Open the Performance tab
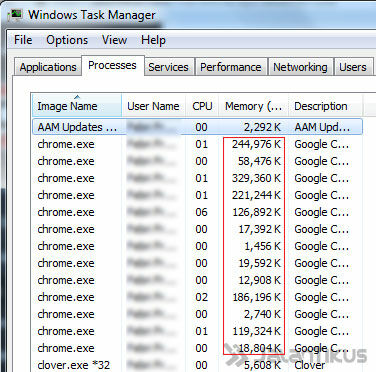 point(231,67)
